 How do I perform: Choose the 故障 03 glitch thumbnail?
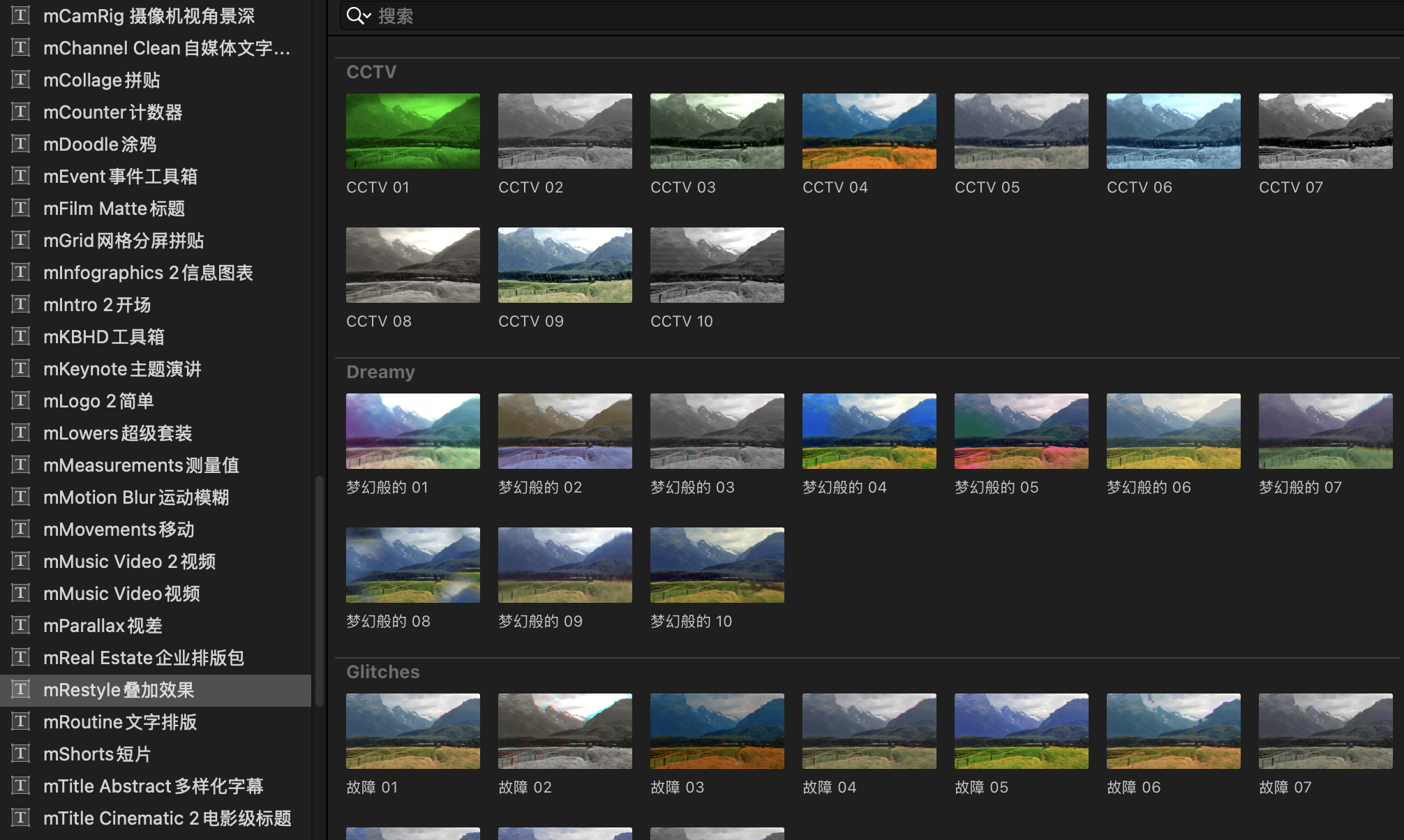point(717,731)
